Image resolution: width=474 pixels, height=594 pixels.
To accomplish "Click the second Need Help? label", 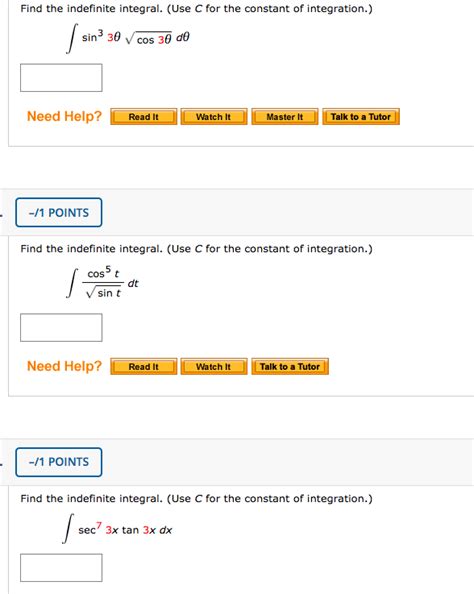I will click(64, 366).
